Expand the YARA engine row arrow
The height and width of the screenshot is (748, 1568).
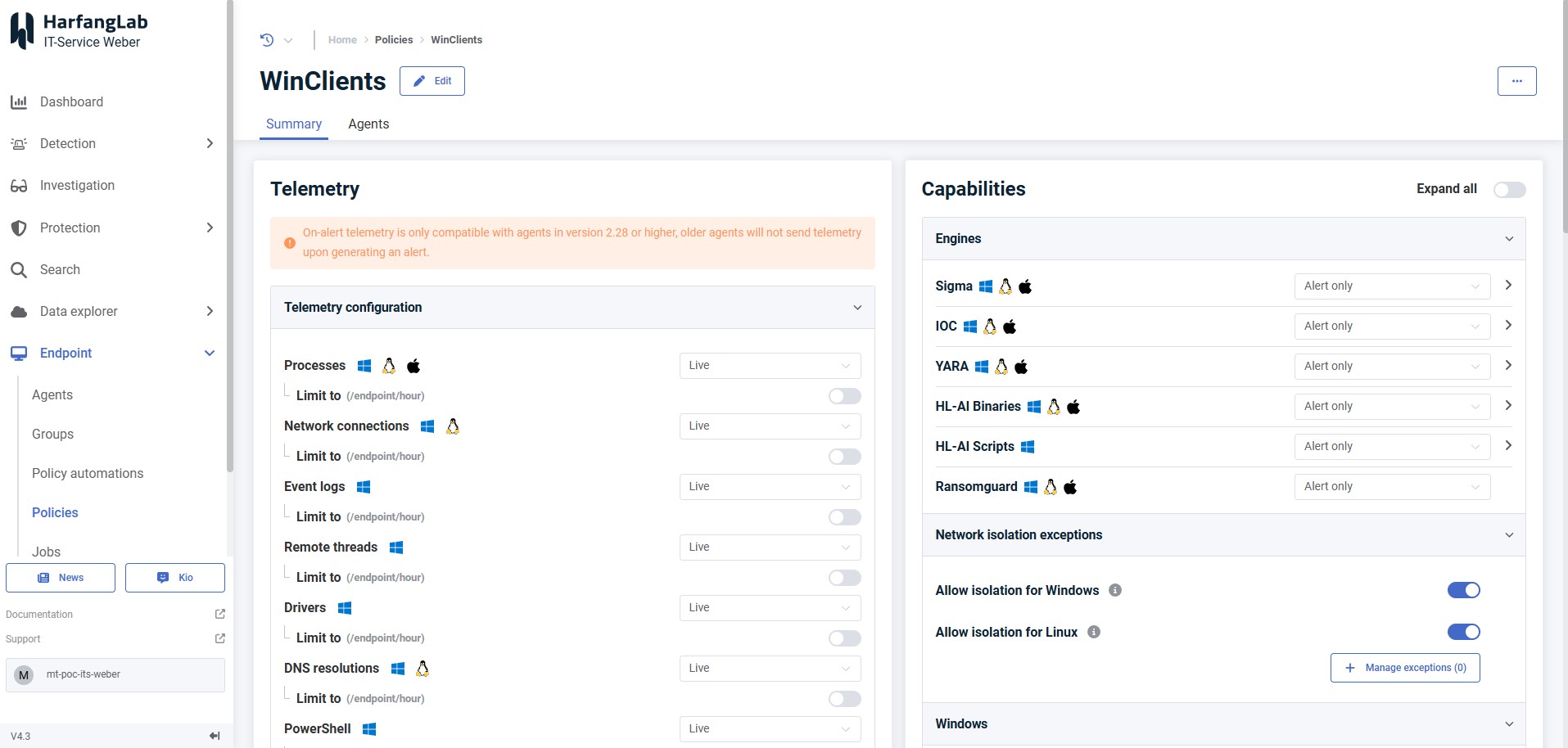tap(1508, 366)
